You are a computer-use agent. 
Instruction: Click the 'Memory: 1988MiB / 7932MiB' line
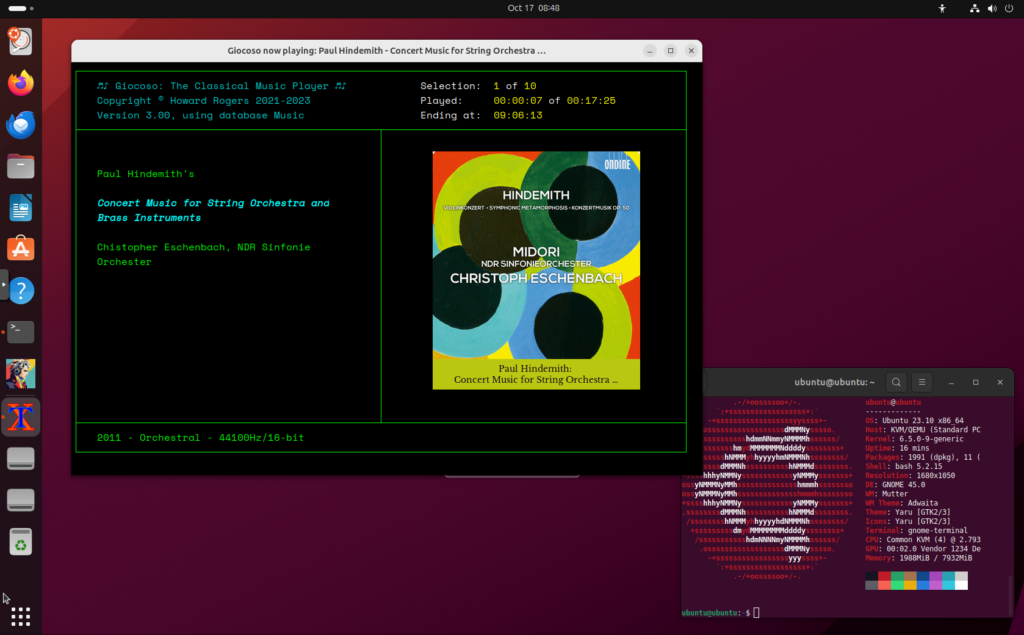point(919,558)
